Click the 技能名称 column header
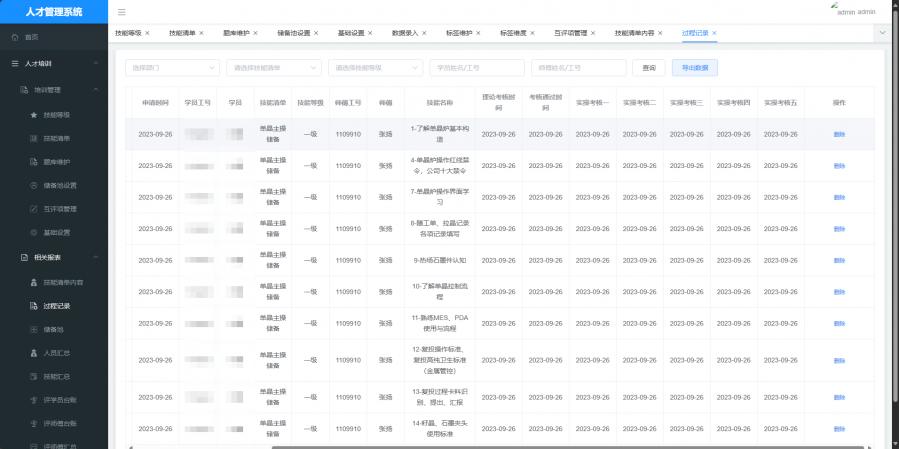 (440, 103)
